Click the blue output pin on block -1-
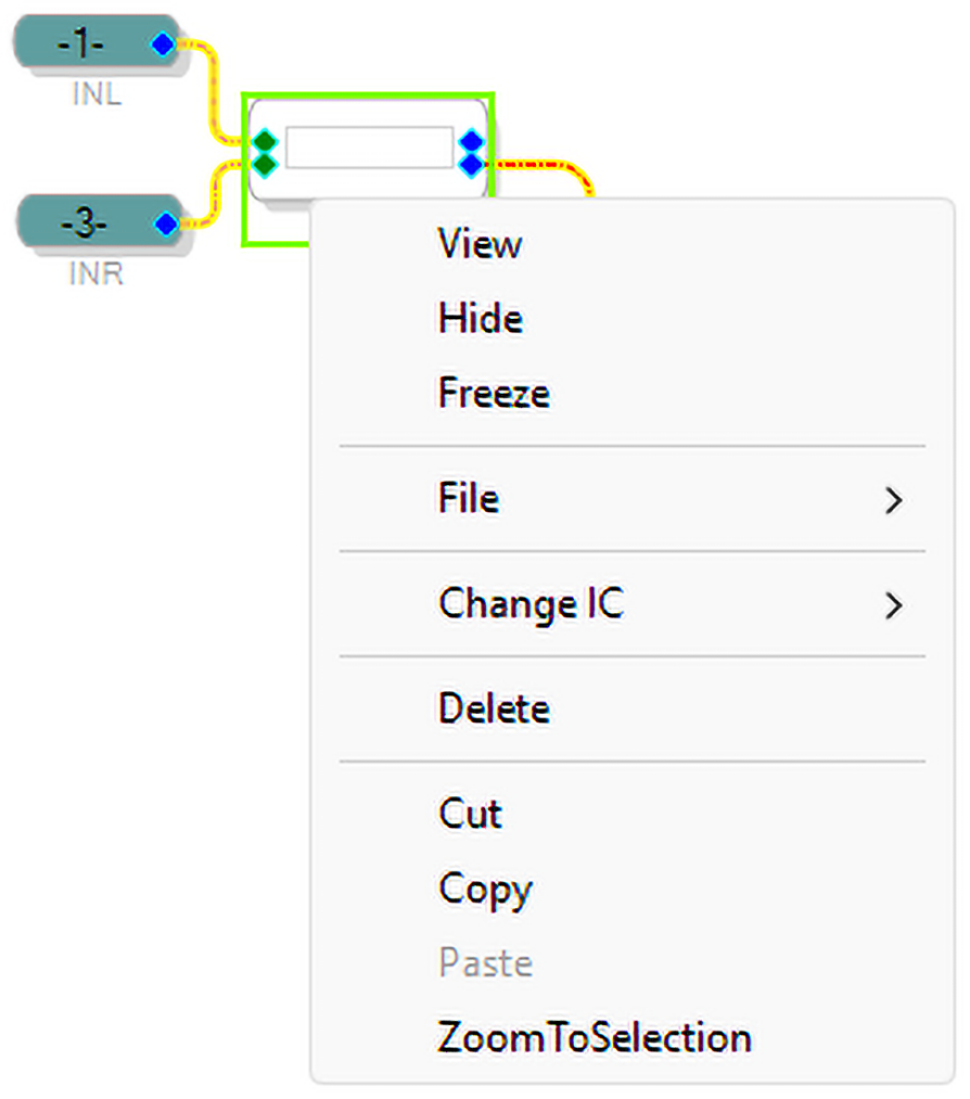This screenshot has width=970, height=1099. 162,44
